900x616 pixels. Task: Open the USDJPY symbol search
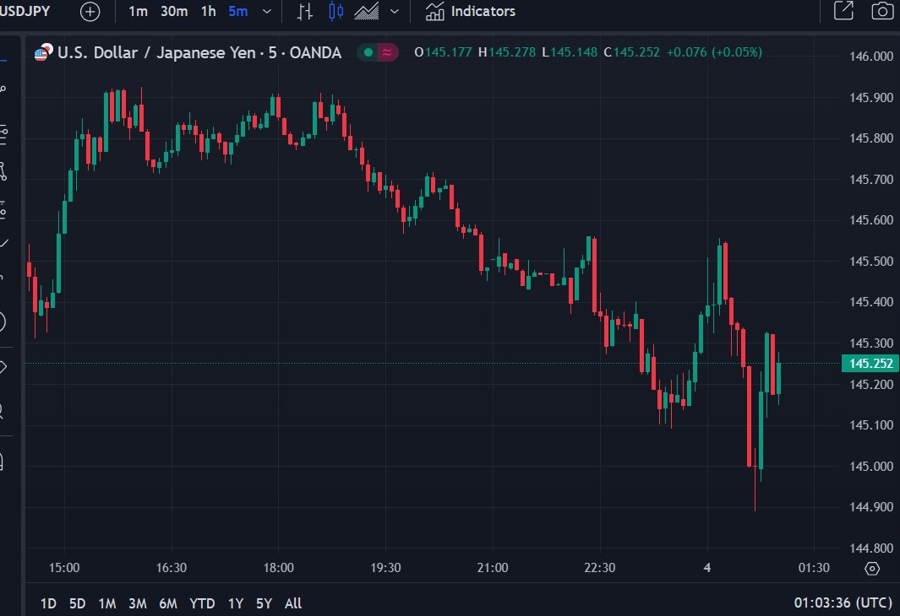(x=26, y=12)
